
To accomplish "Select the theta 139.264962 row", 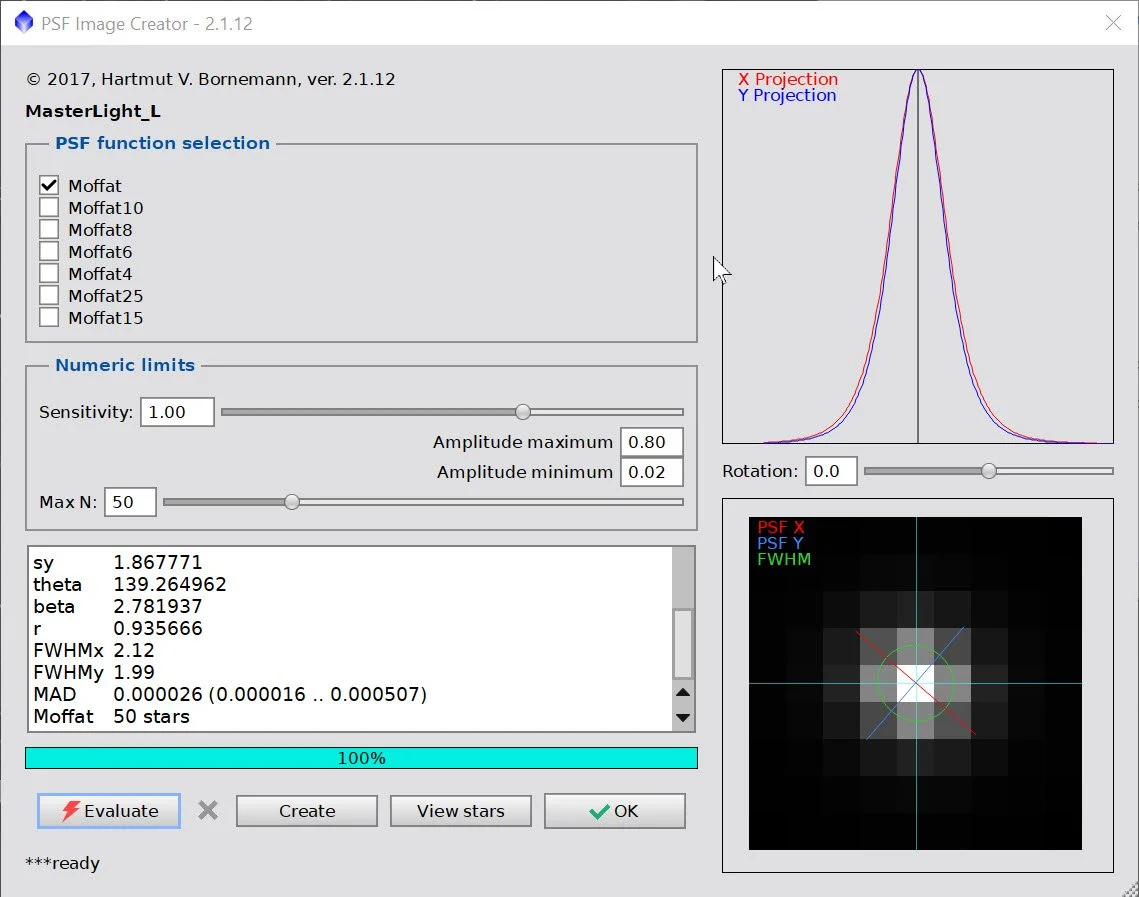I will click(352, 584).
